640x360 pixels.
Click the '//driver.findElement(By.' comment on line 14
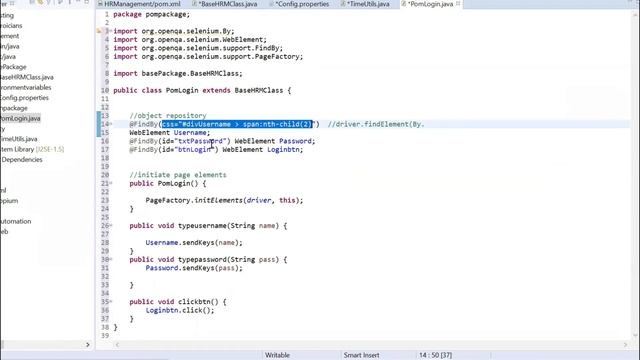click(376, 124)
